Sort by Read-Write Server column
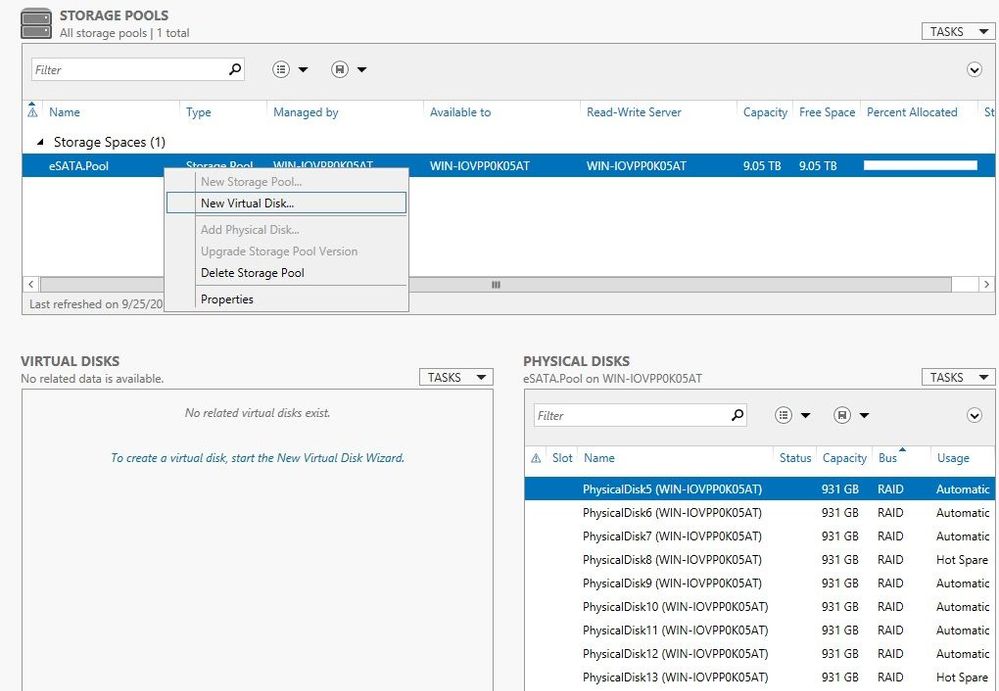Screen dimensions: 999x691 click(x=634, y=112)
